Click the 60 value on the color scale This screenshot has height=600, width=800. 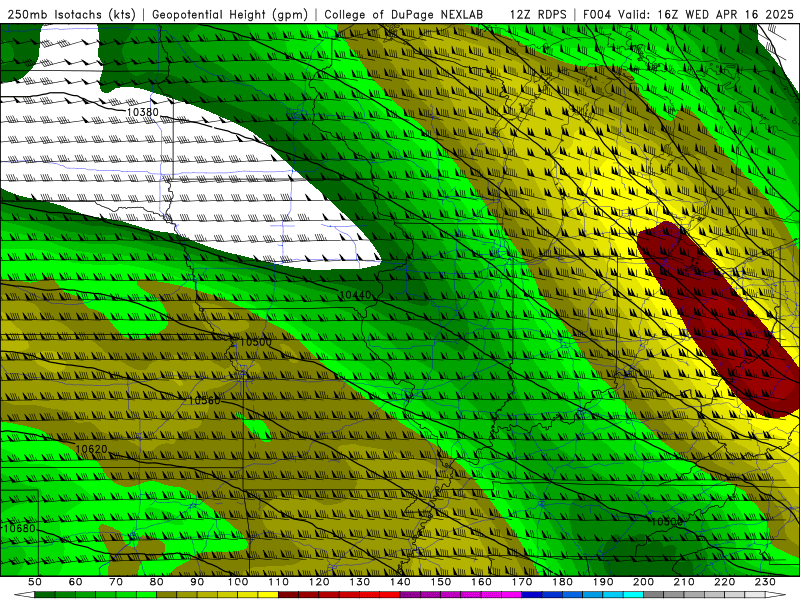[x=75, y=582]
